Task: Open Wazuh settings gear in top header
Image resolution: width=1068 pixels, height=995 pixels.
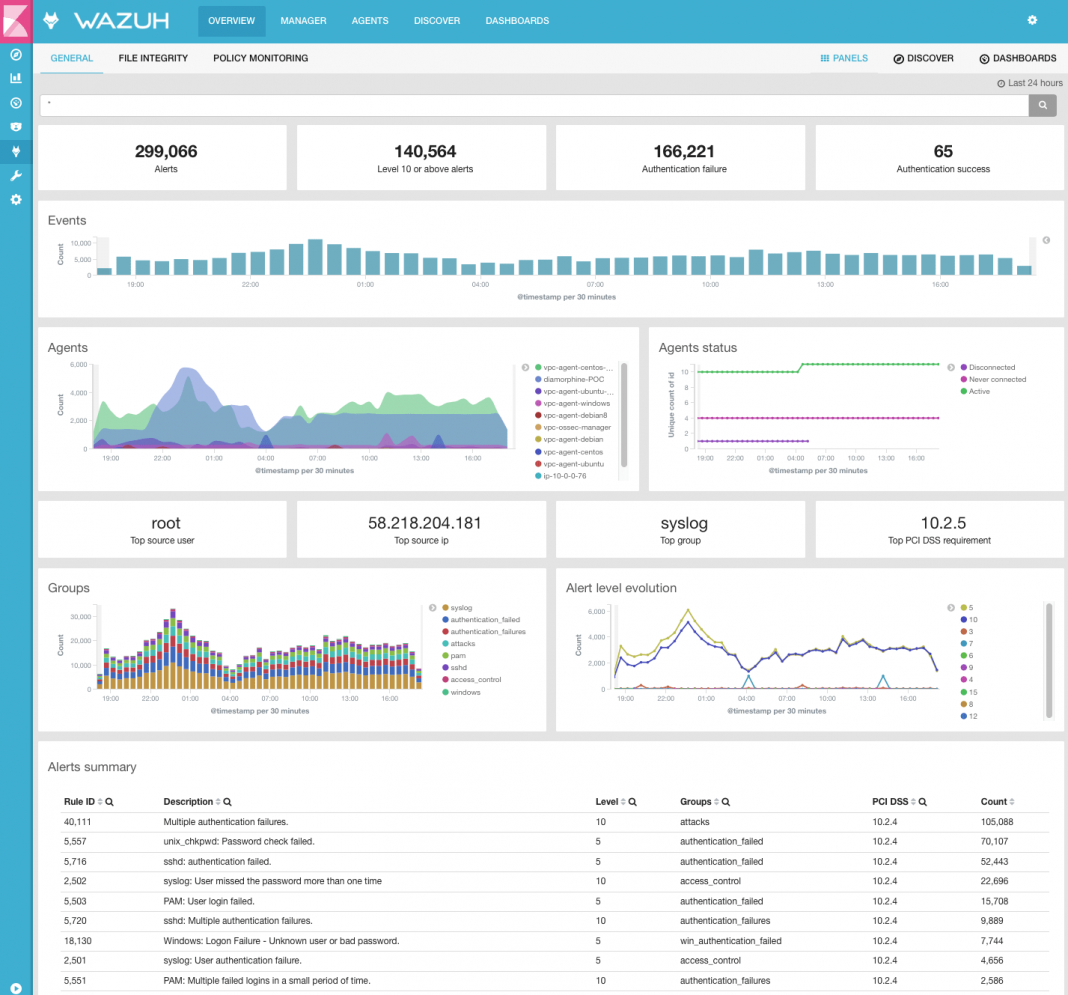Action: pos(1032,20)
